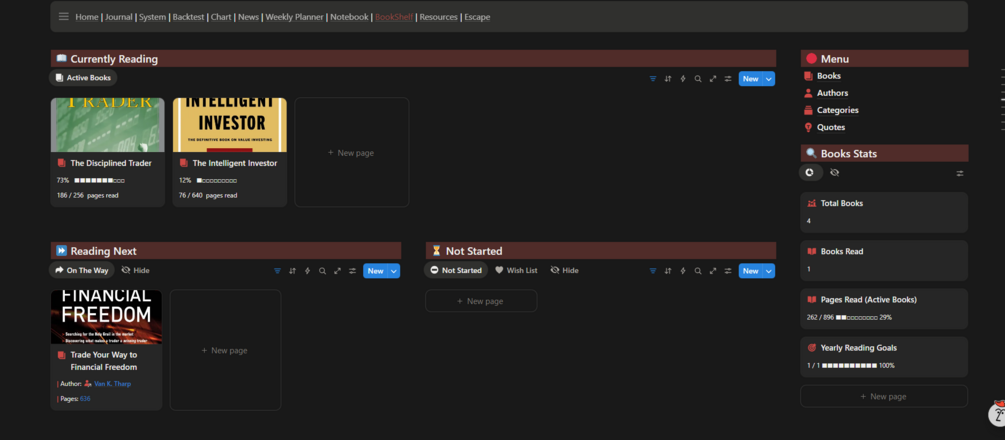Image resolution: width=1005 pixels, height=440 pixels.
Task: Filter the Currently Reading books view
Action: [652, 79]
